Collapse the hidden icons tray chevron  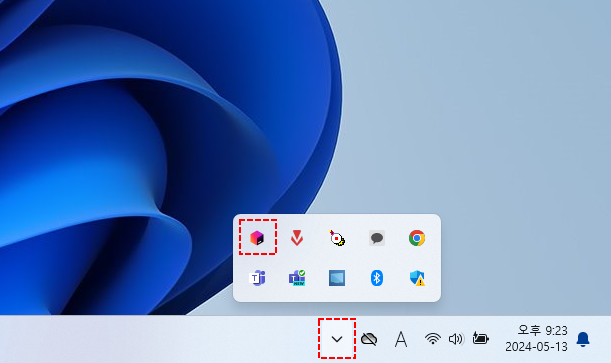337,339
